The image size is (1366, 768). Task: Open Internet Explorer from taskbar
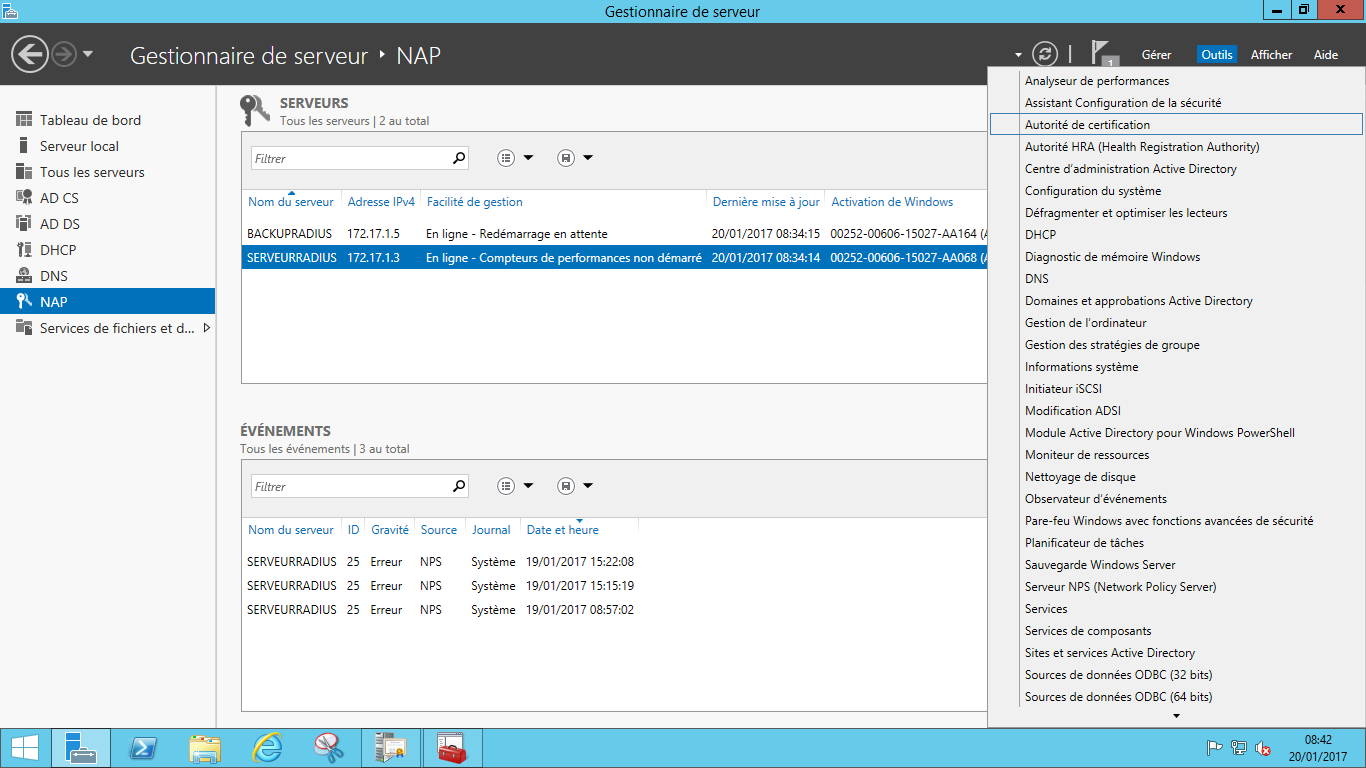click(x=267, y=748)
